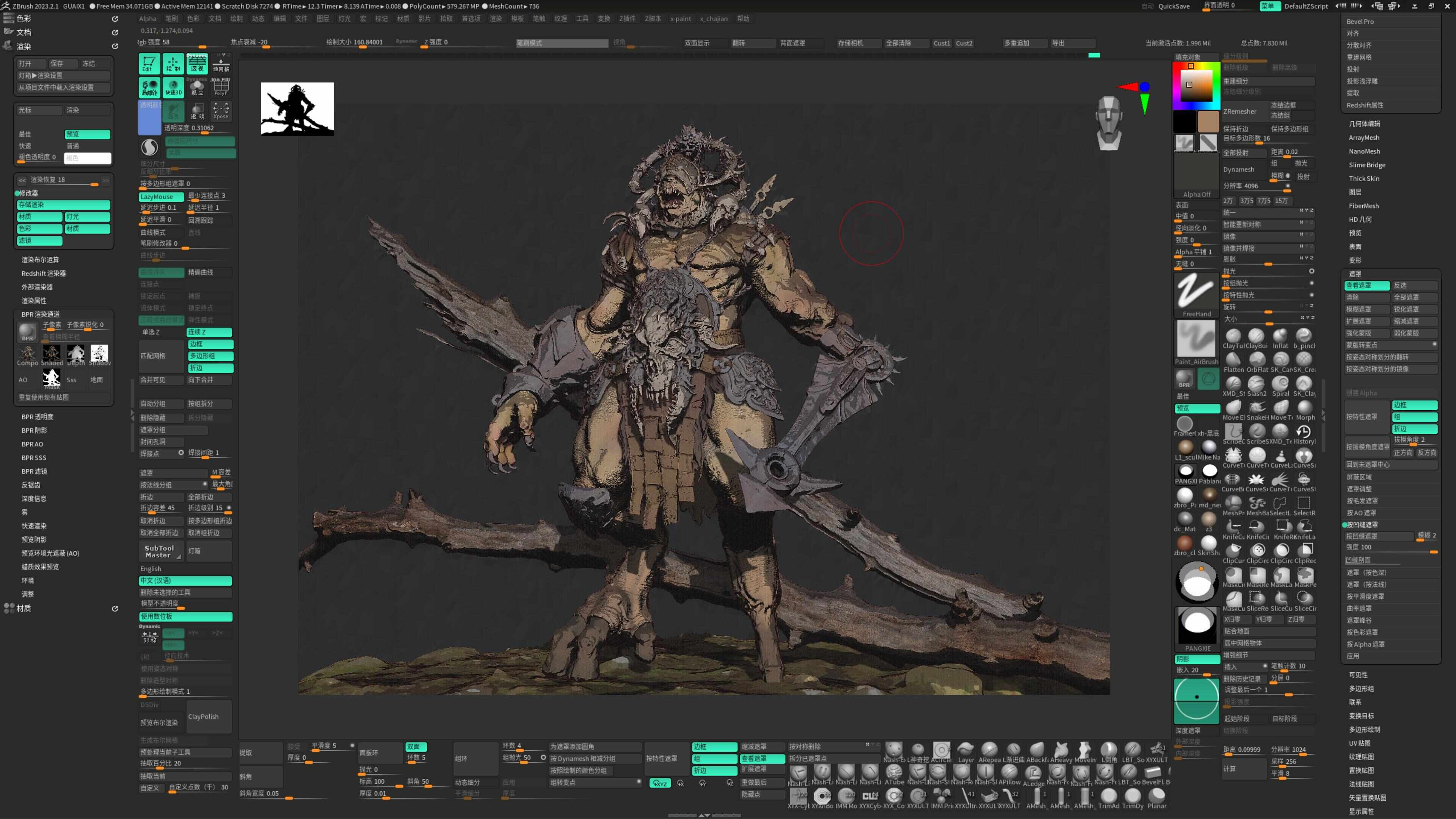Toggle 连续 Z option

click(x=209, y=332)
